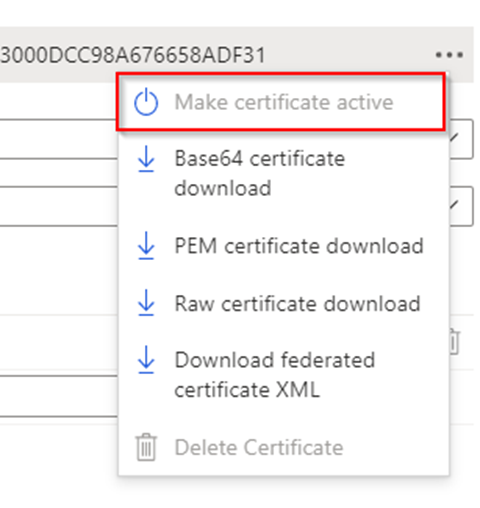Expand the lower dropdown chevron behind the menu
The width and height of the screenshot is (480, 508).
[454, 205]
